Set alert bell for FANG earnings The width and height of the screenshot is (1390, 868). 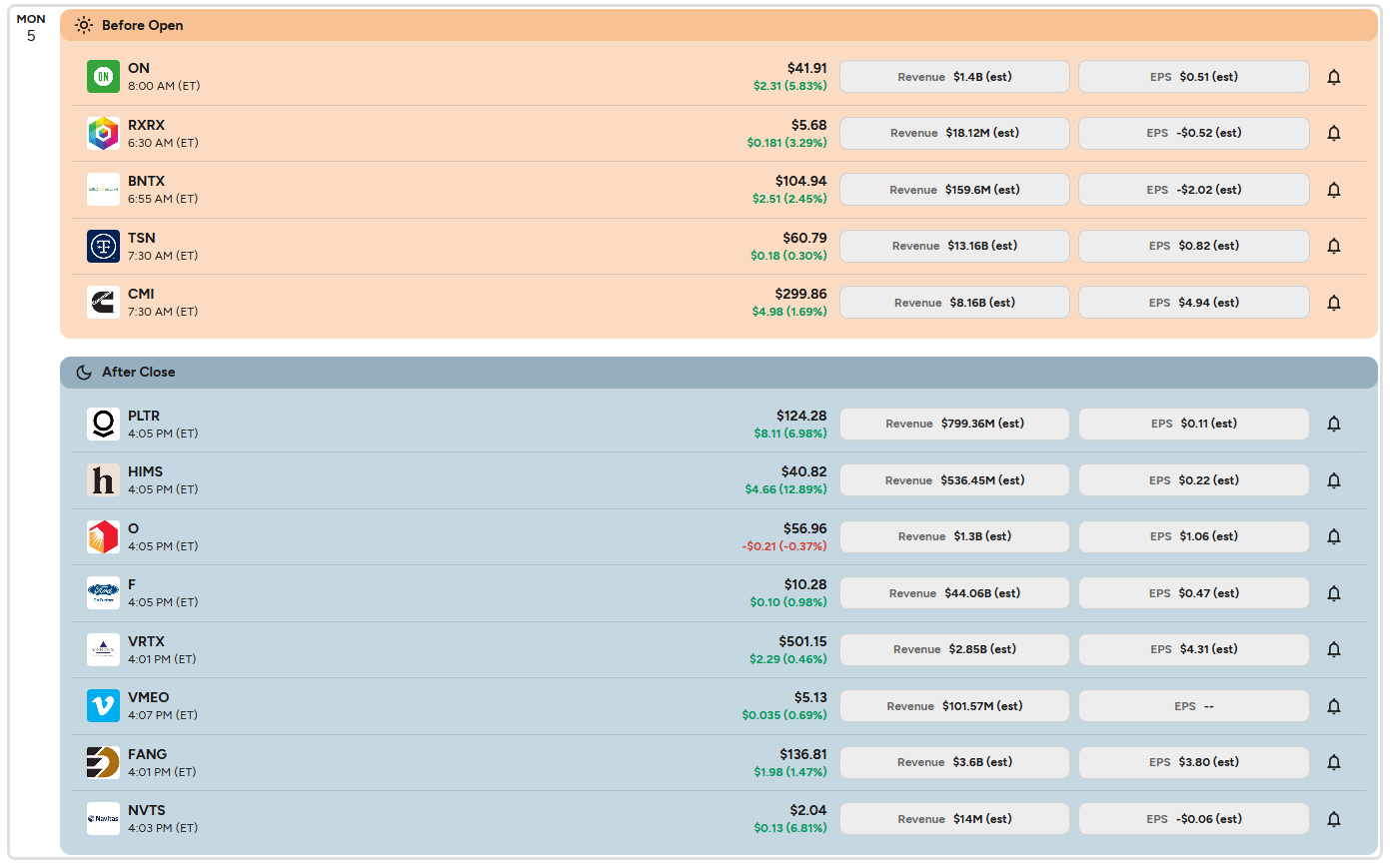(1333, 762)
